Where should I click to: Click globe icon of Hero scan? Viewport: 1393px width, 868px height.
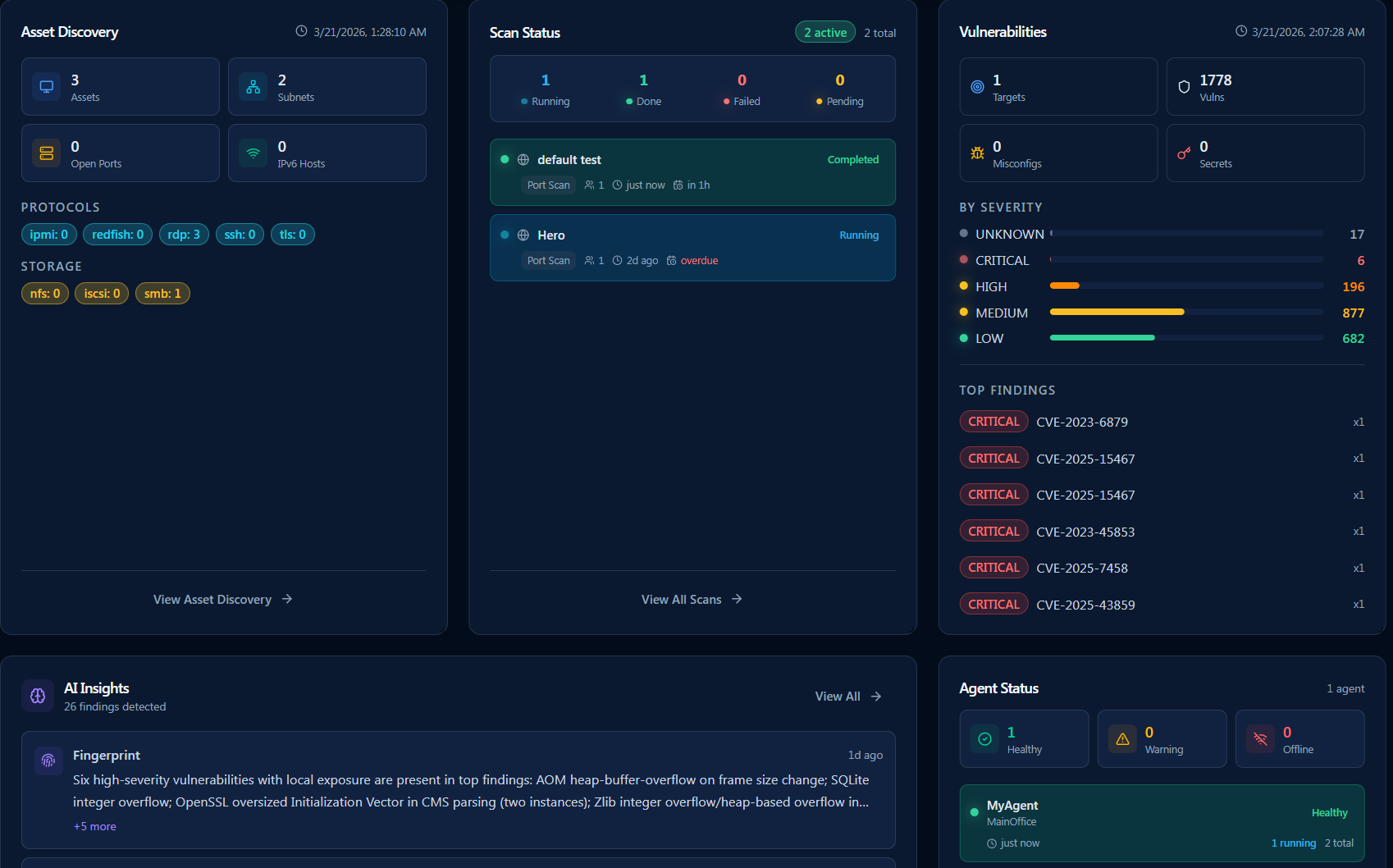pos(523,235)
